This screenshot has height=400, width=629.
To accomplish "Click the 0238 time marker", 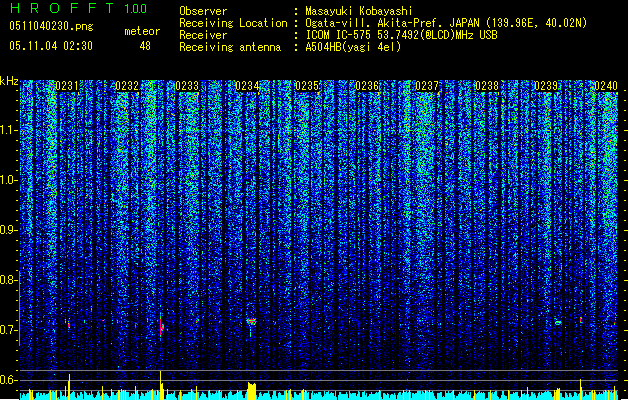I will (487, 86).
